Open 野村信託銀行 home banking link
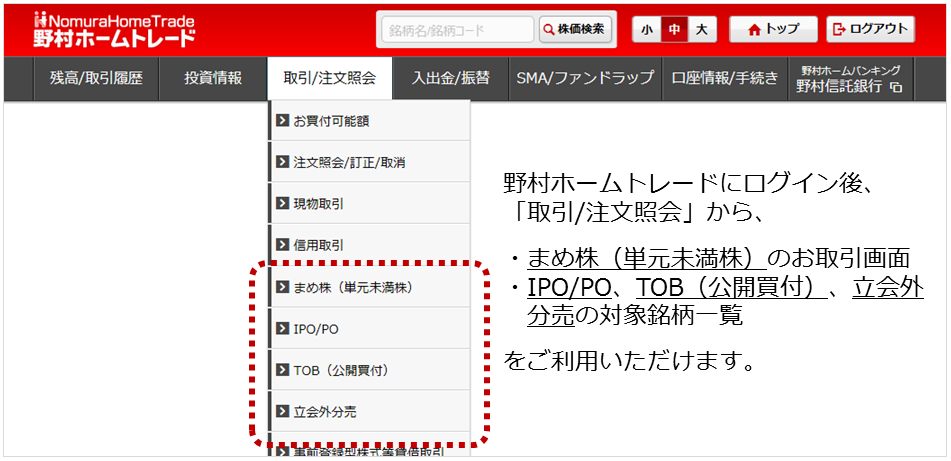The height and width of the screenshot is (461, 951). click(x=850, y=78)
